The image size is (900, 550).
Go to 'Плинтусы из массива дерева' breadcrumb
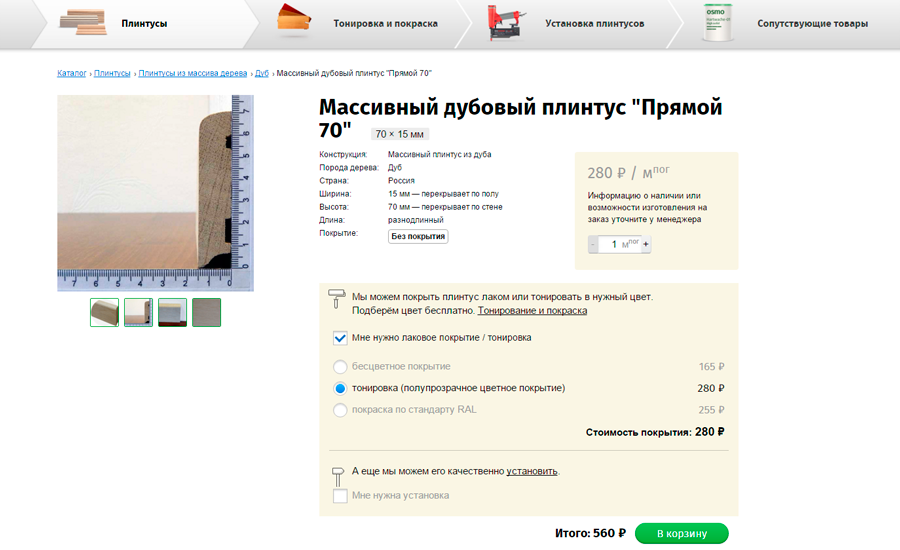click(192, 73)
